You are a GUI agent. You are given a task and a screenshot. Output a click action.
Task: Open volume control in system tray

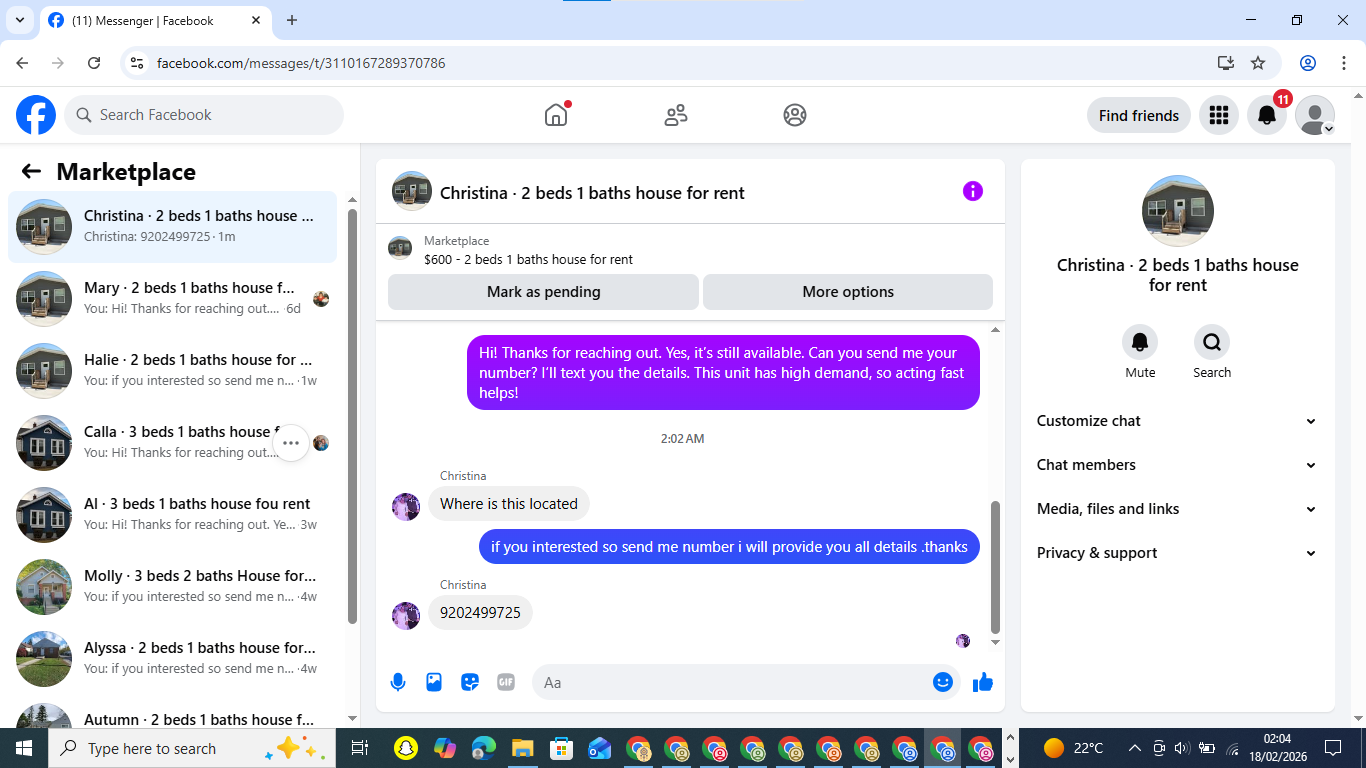coord(1182,748)
